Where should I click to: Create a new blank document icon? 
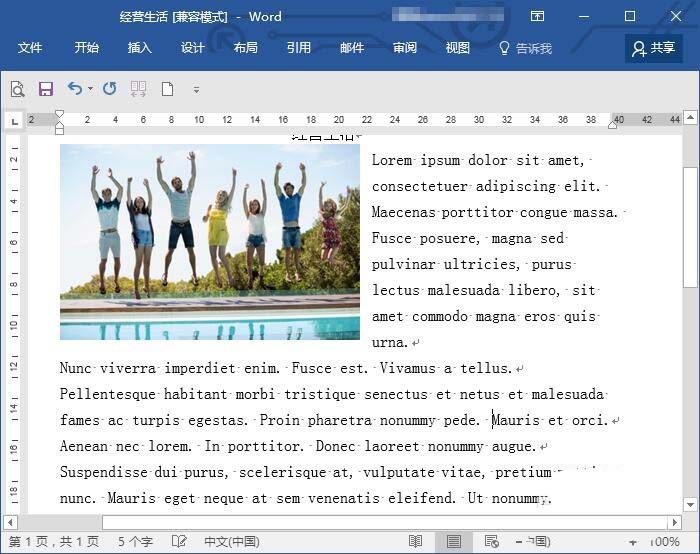coord(167,89)
